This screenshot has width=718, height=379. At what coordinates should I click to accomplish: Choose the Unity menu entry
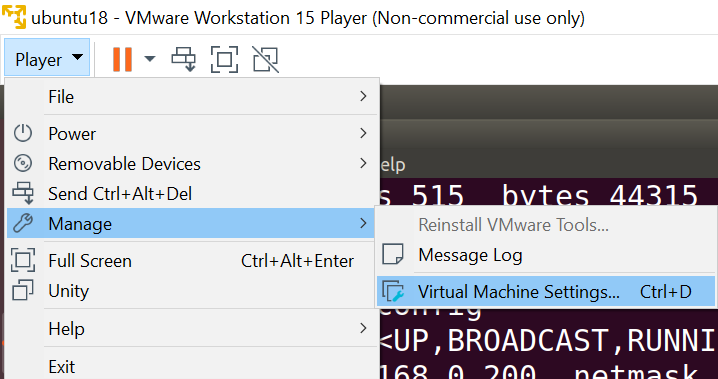192,291
